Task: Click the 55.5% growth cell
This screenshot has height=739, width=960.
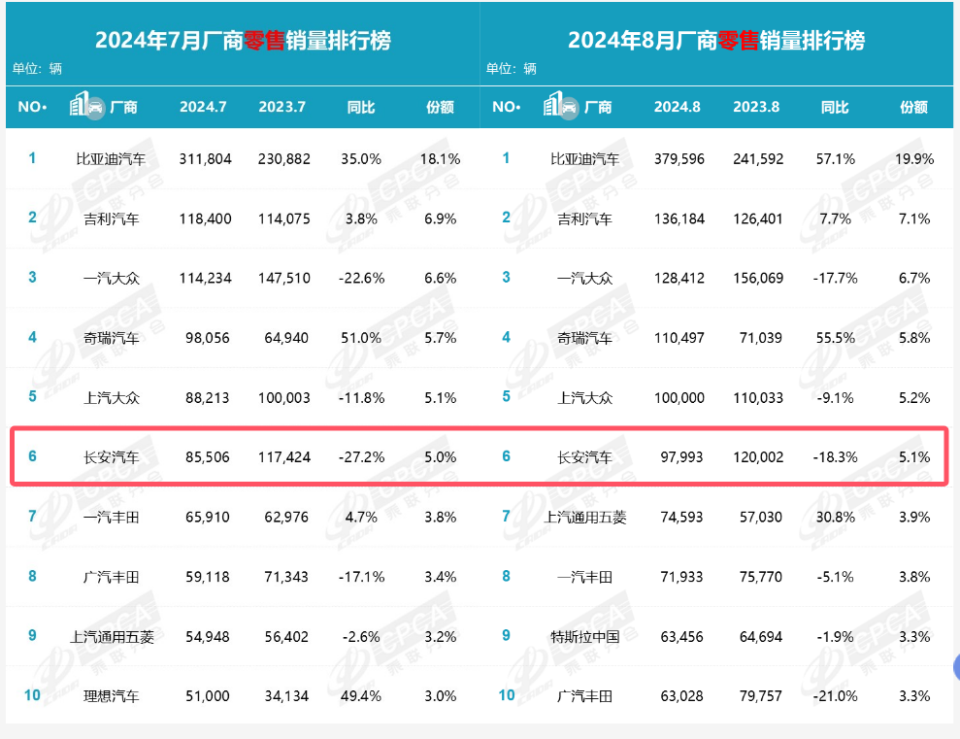Action: click(x=836, y=338)
